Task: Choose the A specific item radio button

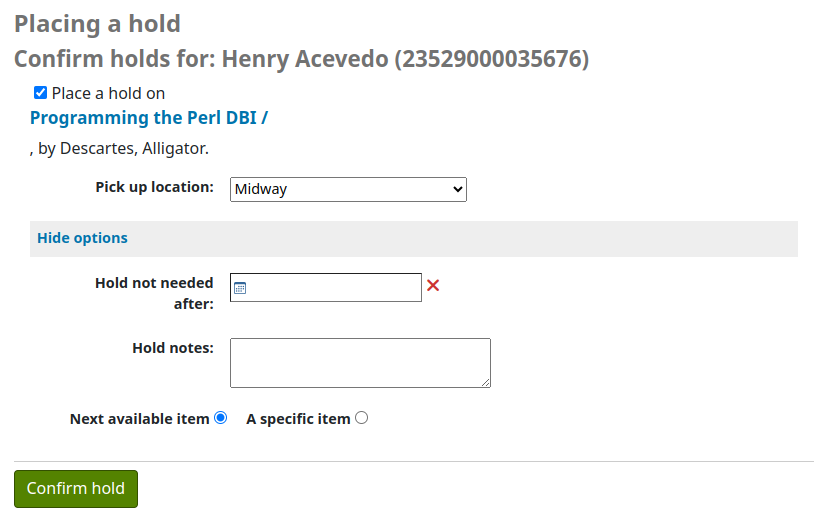Action: [x=361, y=418]
